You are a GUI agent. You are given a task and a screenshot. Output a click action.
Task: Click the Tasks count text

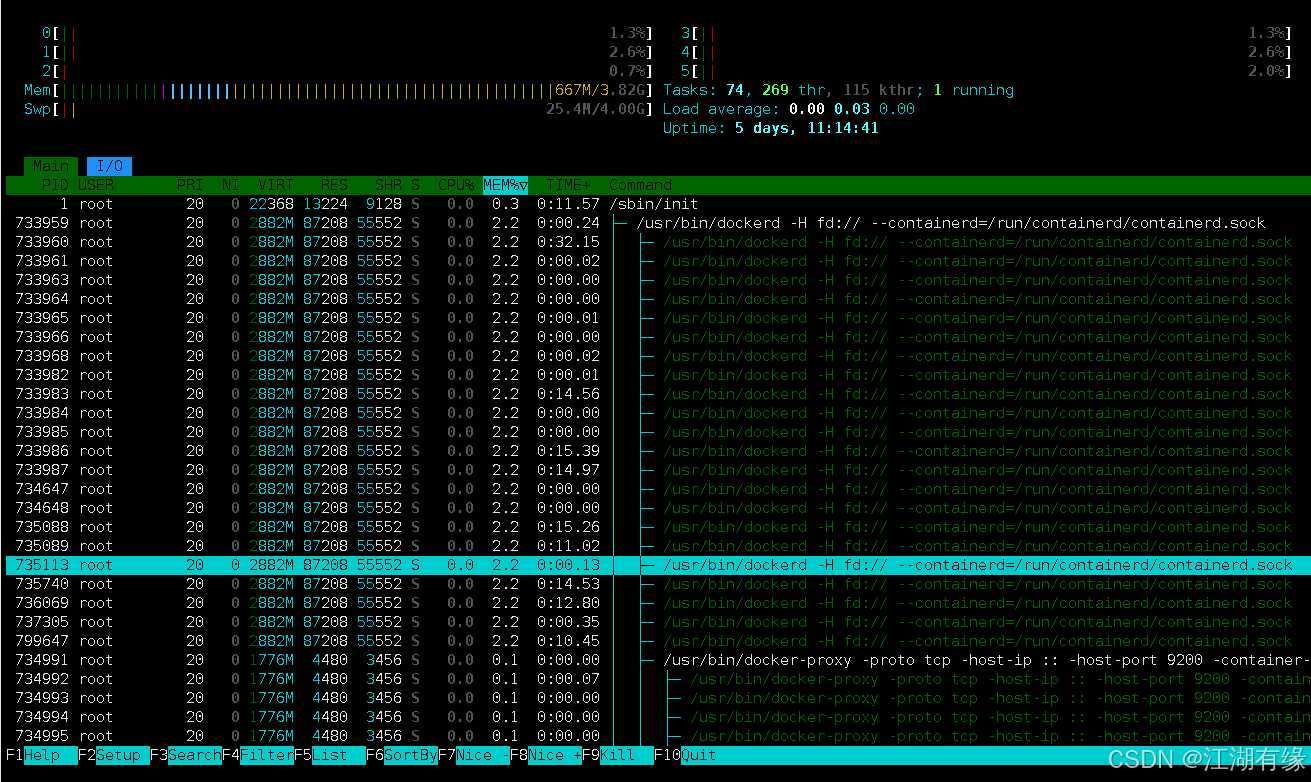[x=838, y=90]
